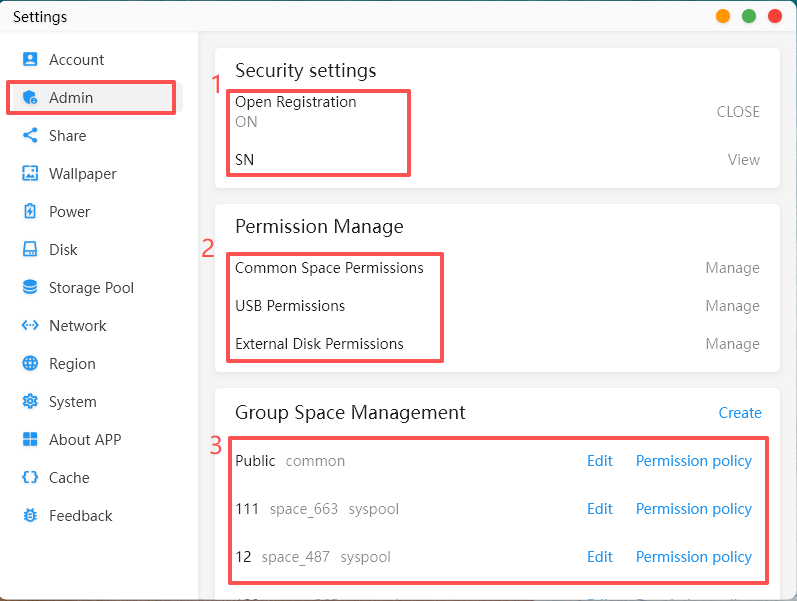Click the Open Registration label

(295, 102)
